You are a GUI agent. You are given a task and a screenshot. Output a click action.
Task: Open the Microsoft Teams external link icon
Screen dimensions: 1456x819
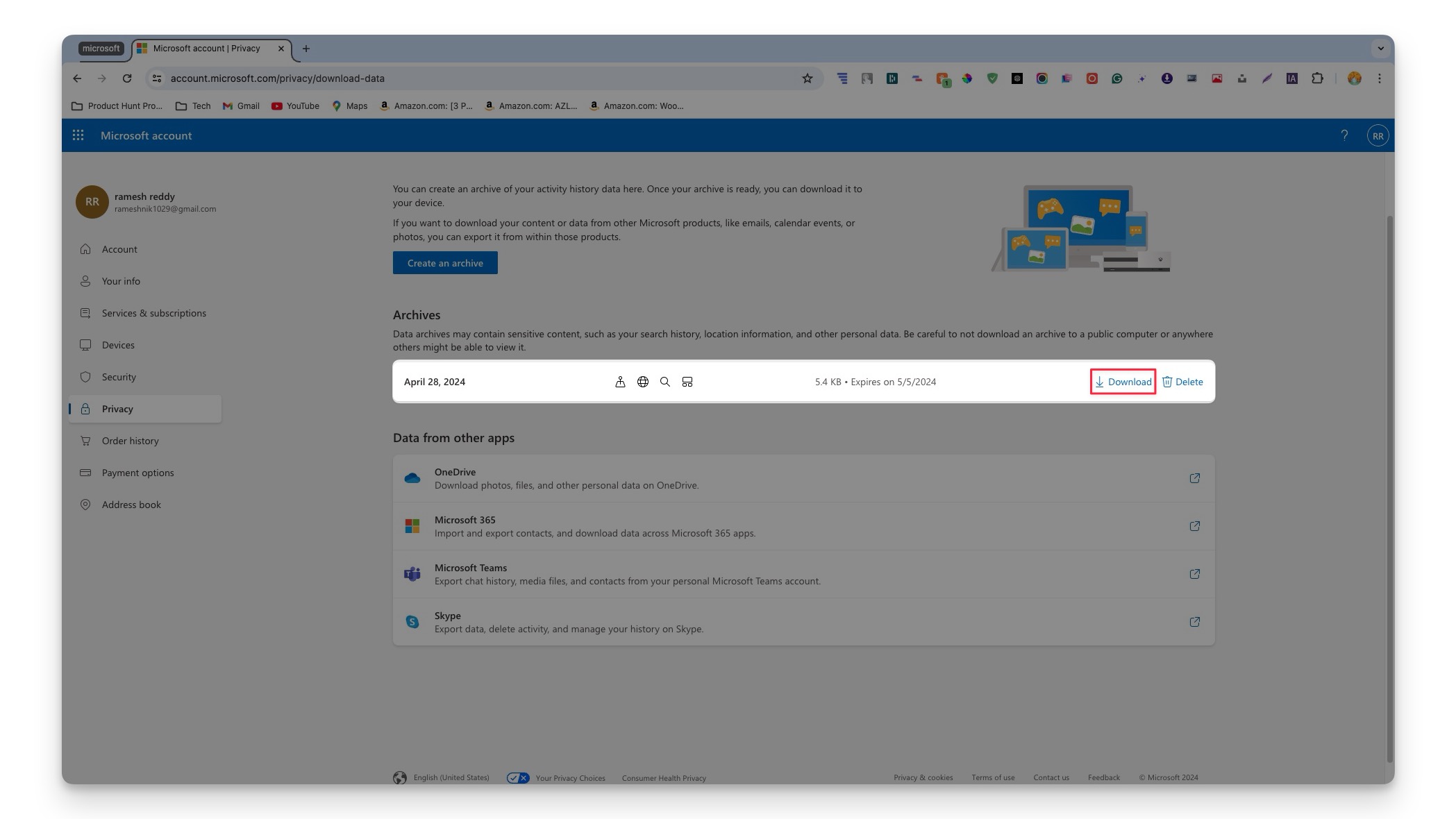pyautogui.click(x=1194, y=574)
